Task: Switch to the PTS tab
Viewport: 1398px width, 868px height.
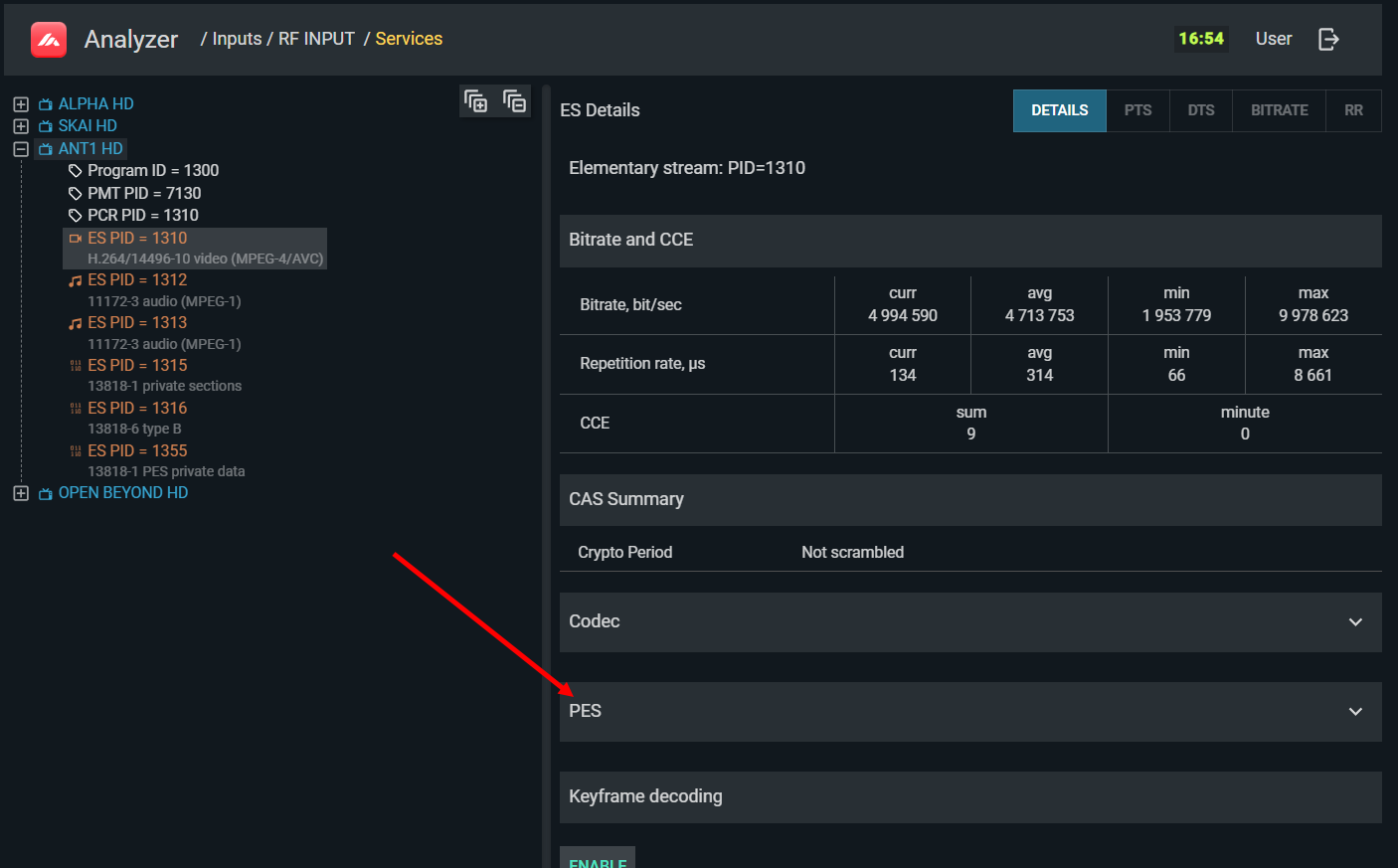Action: tap(1137, 110)
